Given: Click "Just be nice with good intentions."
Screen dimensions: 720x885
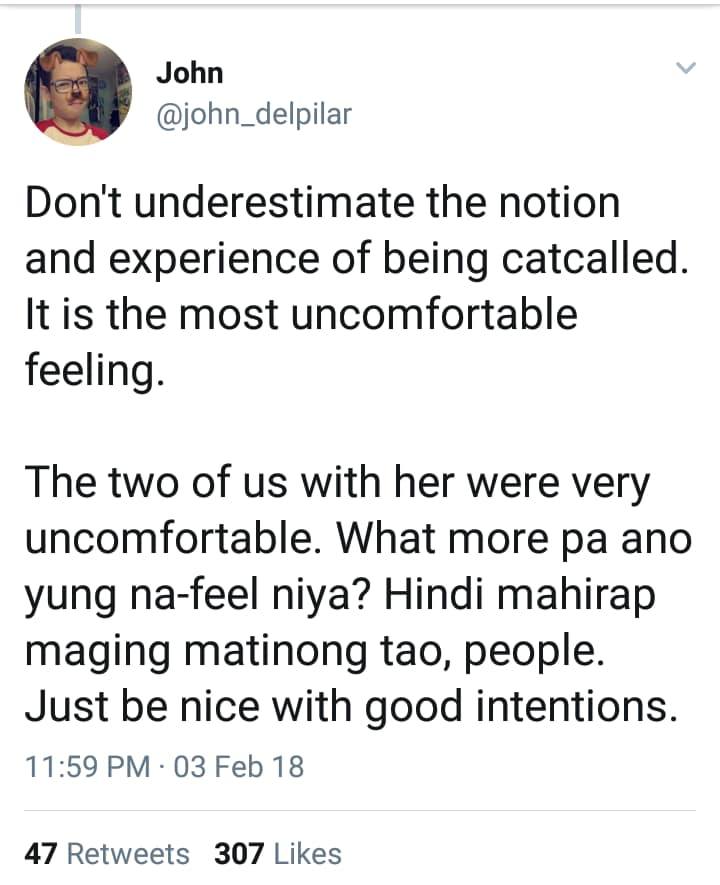Looking at the screenshot, I should [350, 706].
